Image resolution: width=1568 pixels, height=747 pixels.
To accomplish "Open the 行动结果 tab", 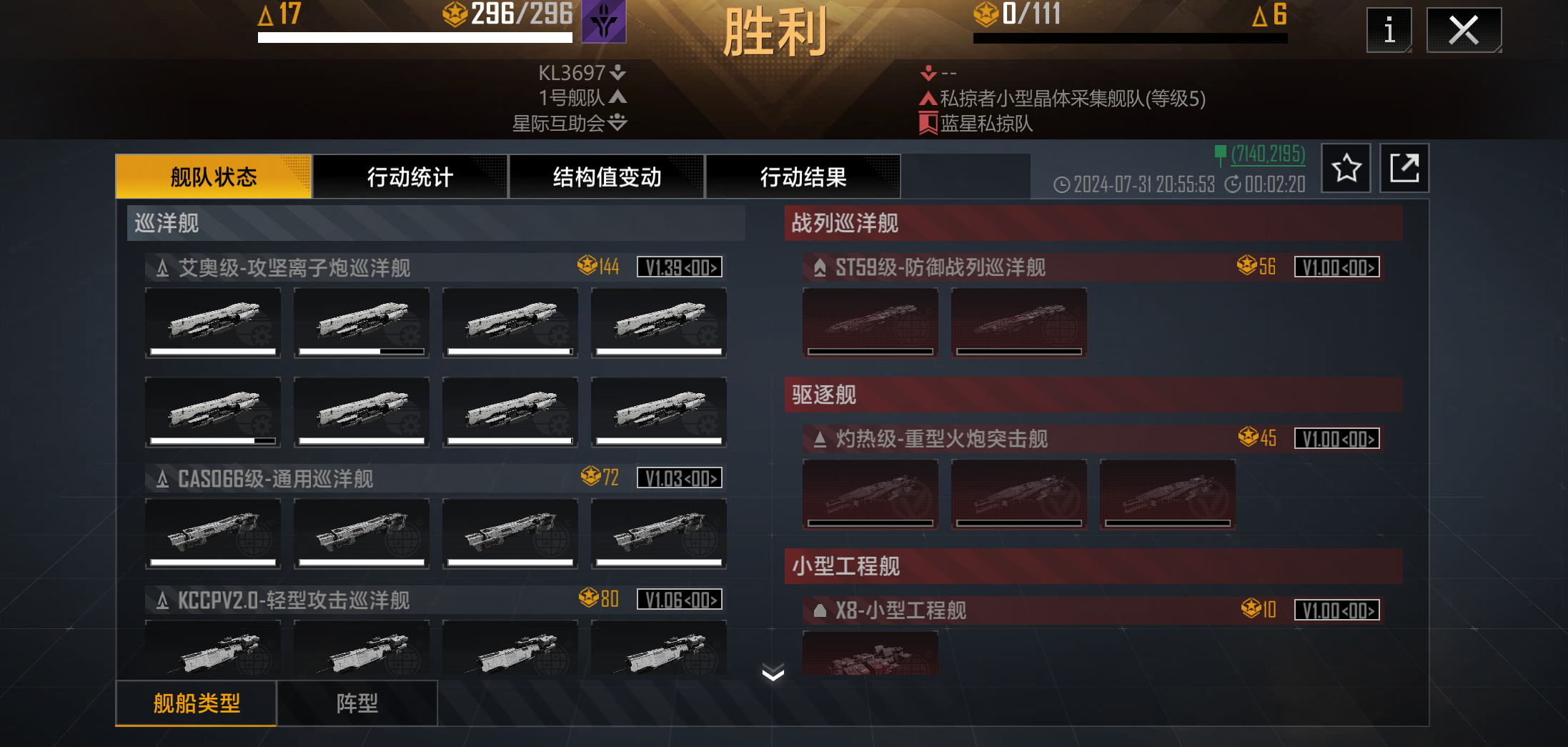I will tap(803, 177).
